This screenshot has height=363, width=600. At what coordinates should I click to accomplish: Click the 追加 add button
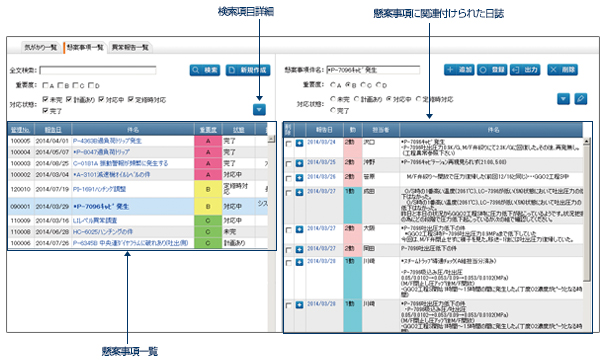click(459, 70)
